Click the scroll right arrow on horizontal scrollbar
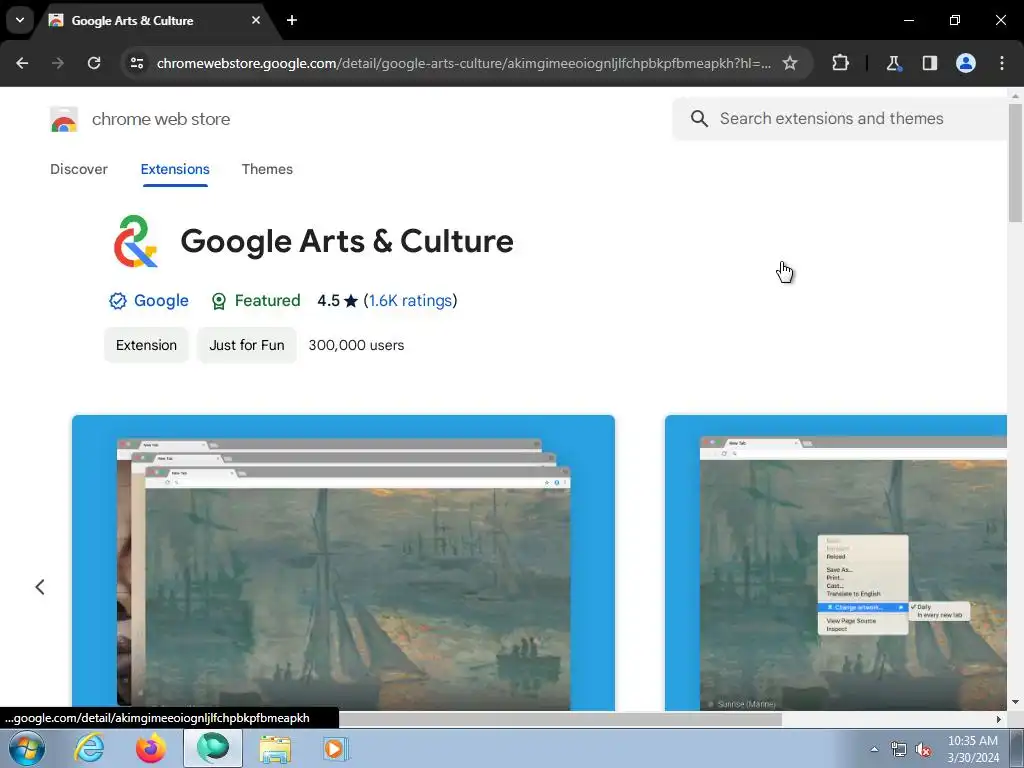 click(999, 719)
